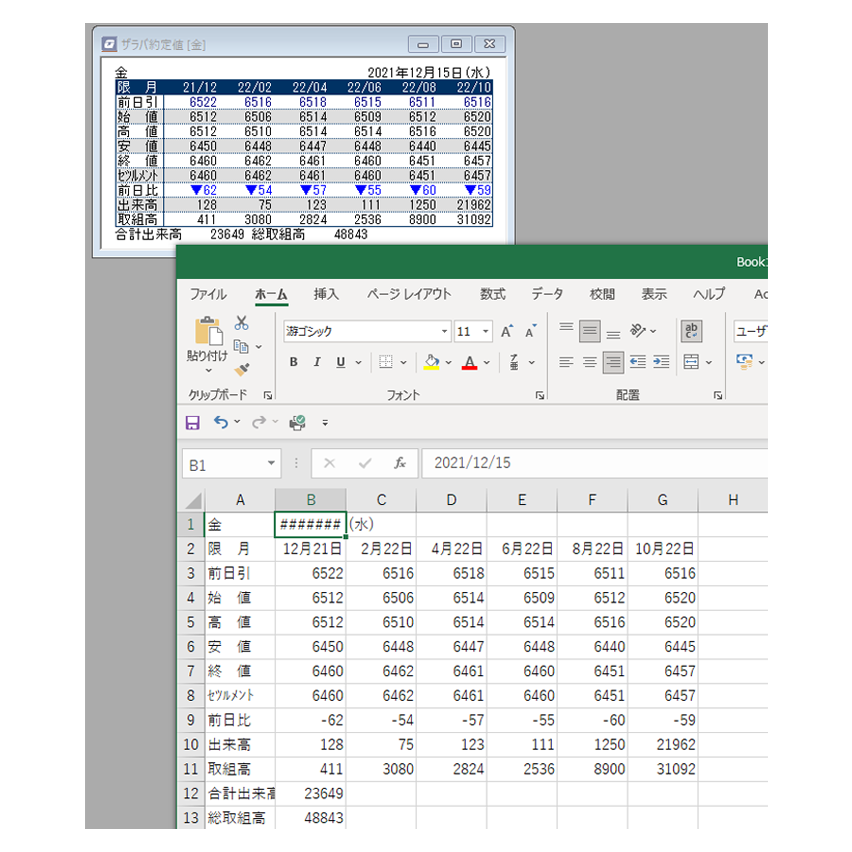Click the Increase Indent icon

point(661,362)
